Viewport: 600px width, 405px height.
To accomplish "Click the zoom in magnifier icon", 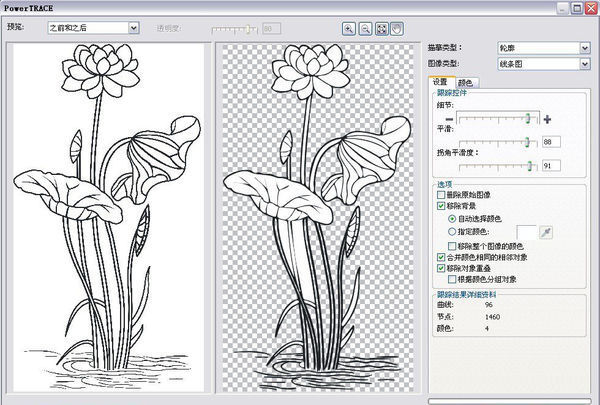I will pos(349,29).
